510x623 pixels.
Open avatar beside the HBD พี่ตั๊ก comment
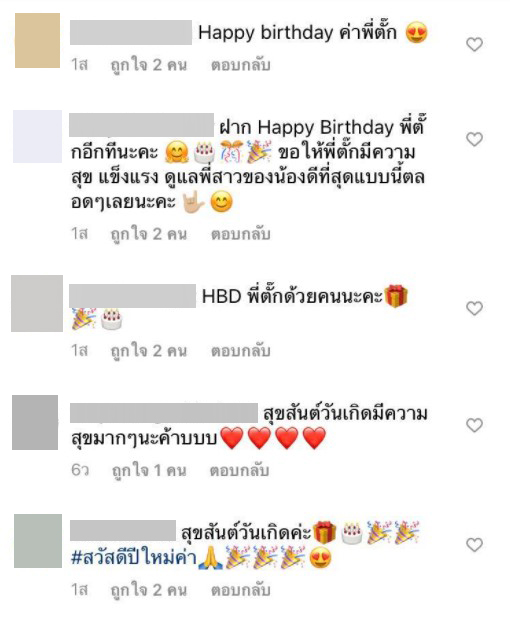point(37,303)
